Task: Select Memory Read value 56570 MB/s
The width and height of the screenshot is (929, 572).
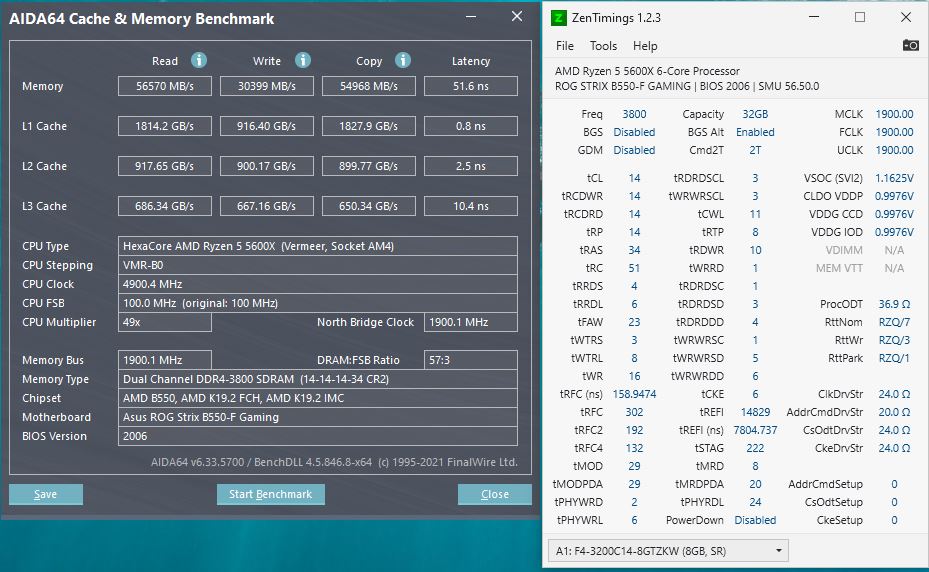Action: click(165, 86)
